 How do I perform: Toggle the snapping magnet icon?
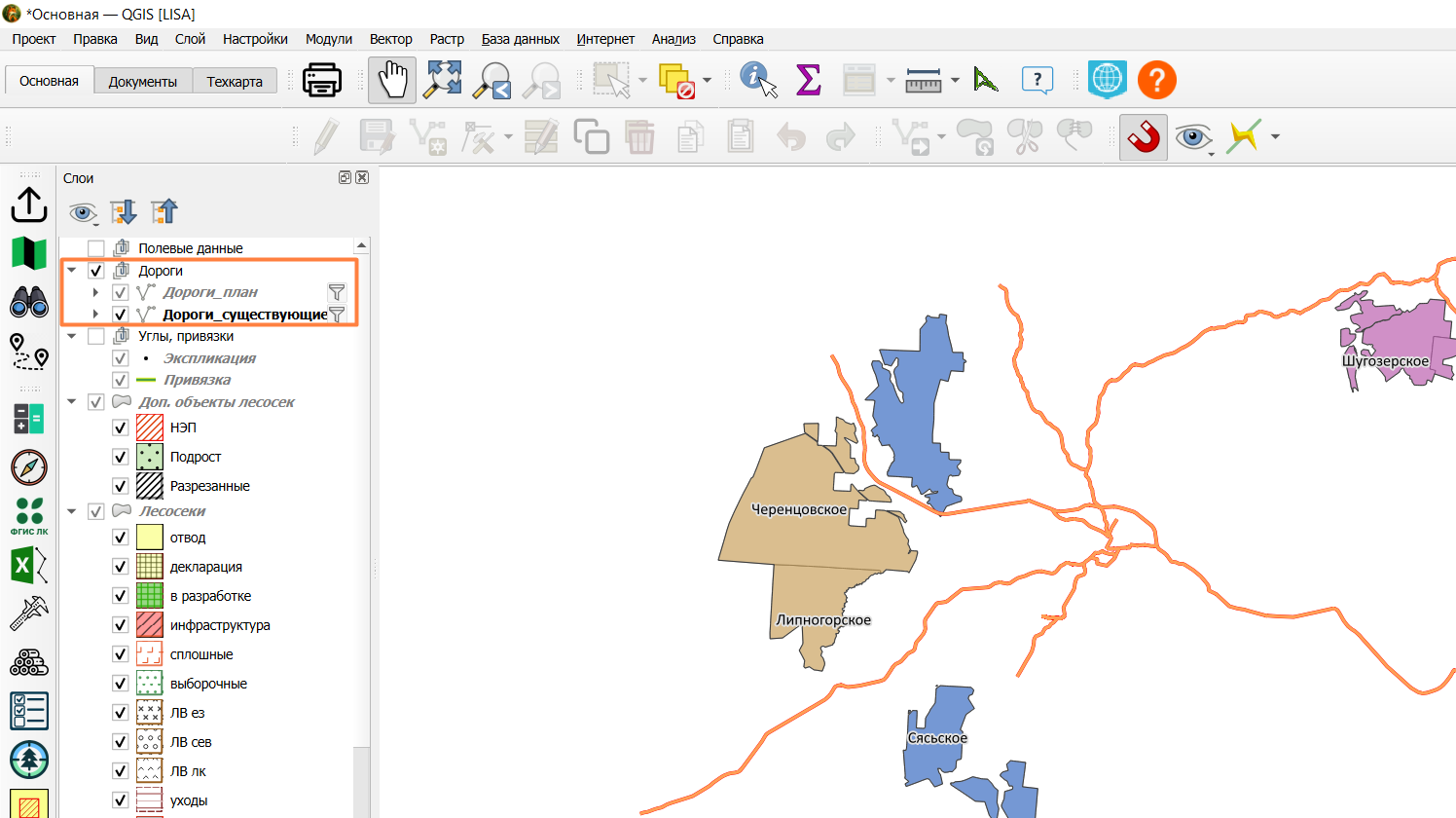pyautogui.click(x=1144, y=137)
